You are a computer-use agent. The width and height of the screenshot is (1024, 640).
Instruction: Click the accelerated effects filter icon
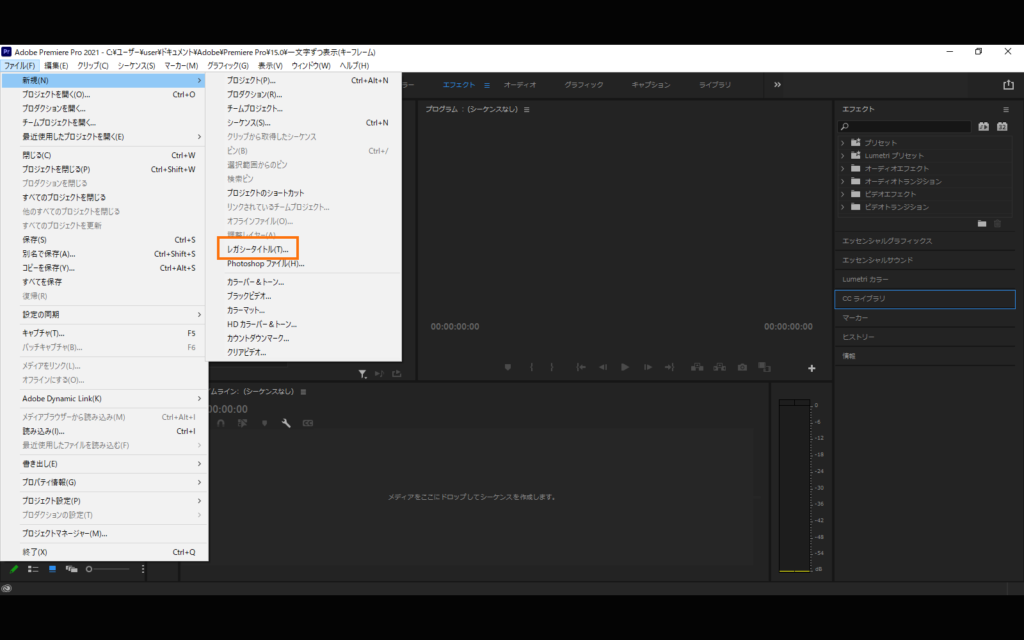(x=984, y=127)
